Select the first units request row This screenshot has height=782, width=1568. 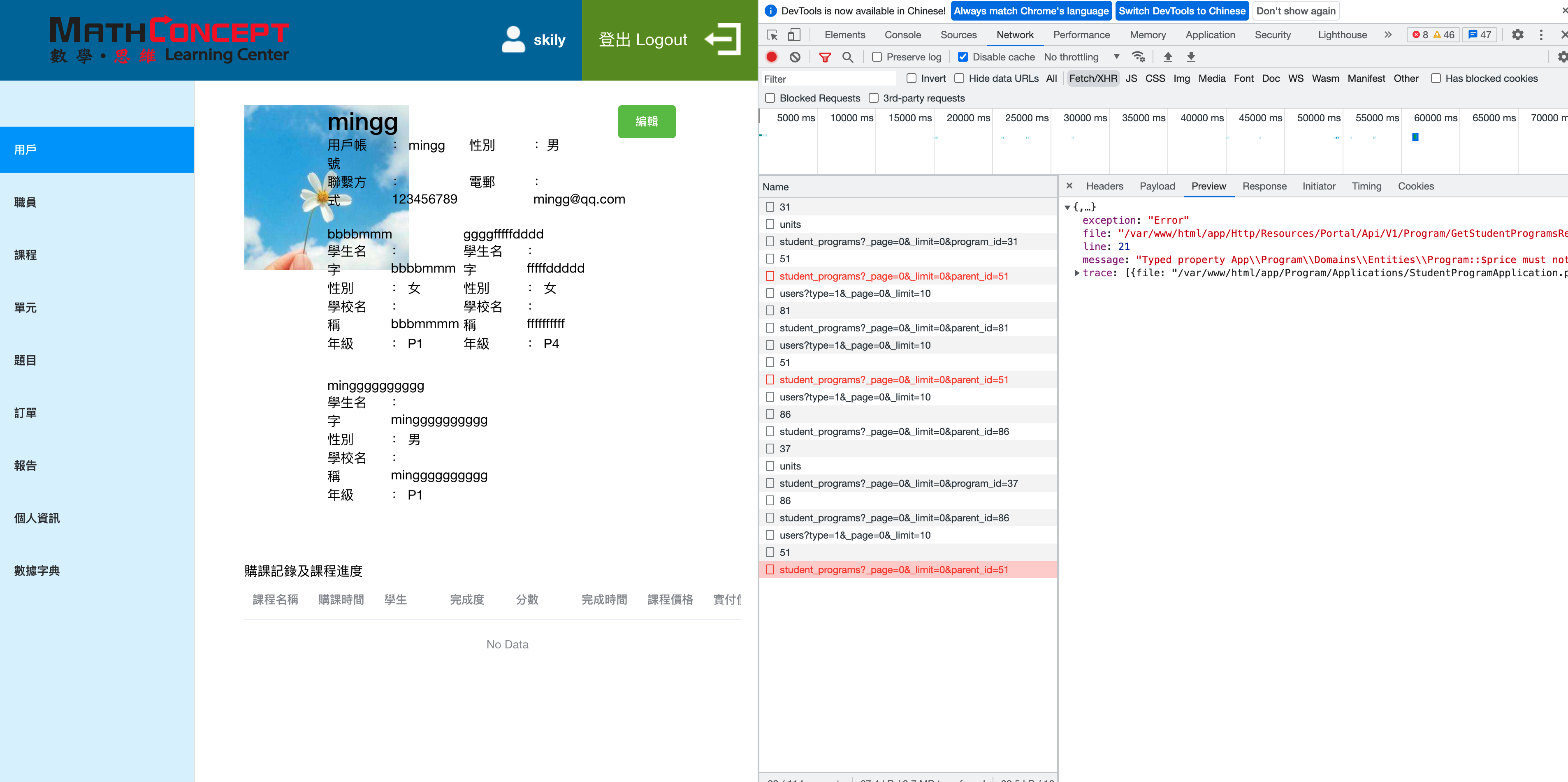(907, 224)
